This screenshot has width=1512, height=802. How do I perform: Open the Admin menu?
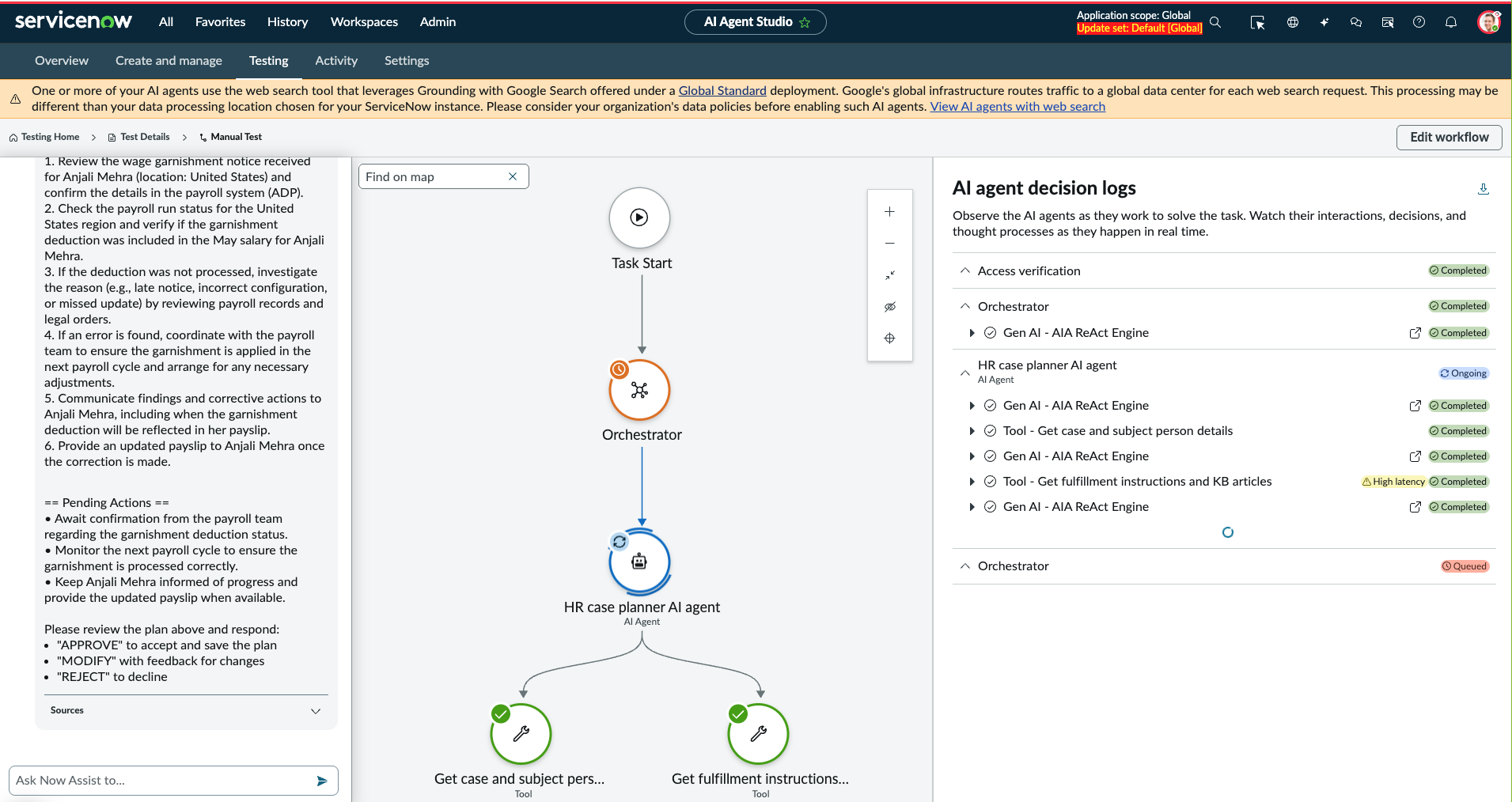pos(438,22)
